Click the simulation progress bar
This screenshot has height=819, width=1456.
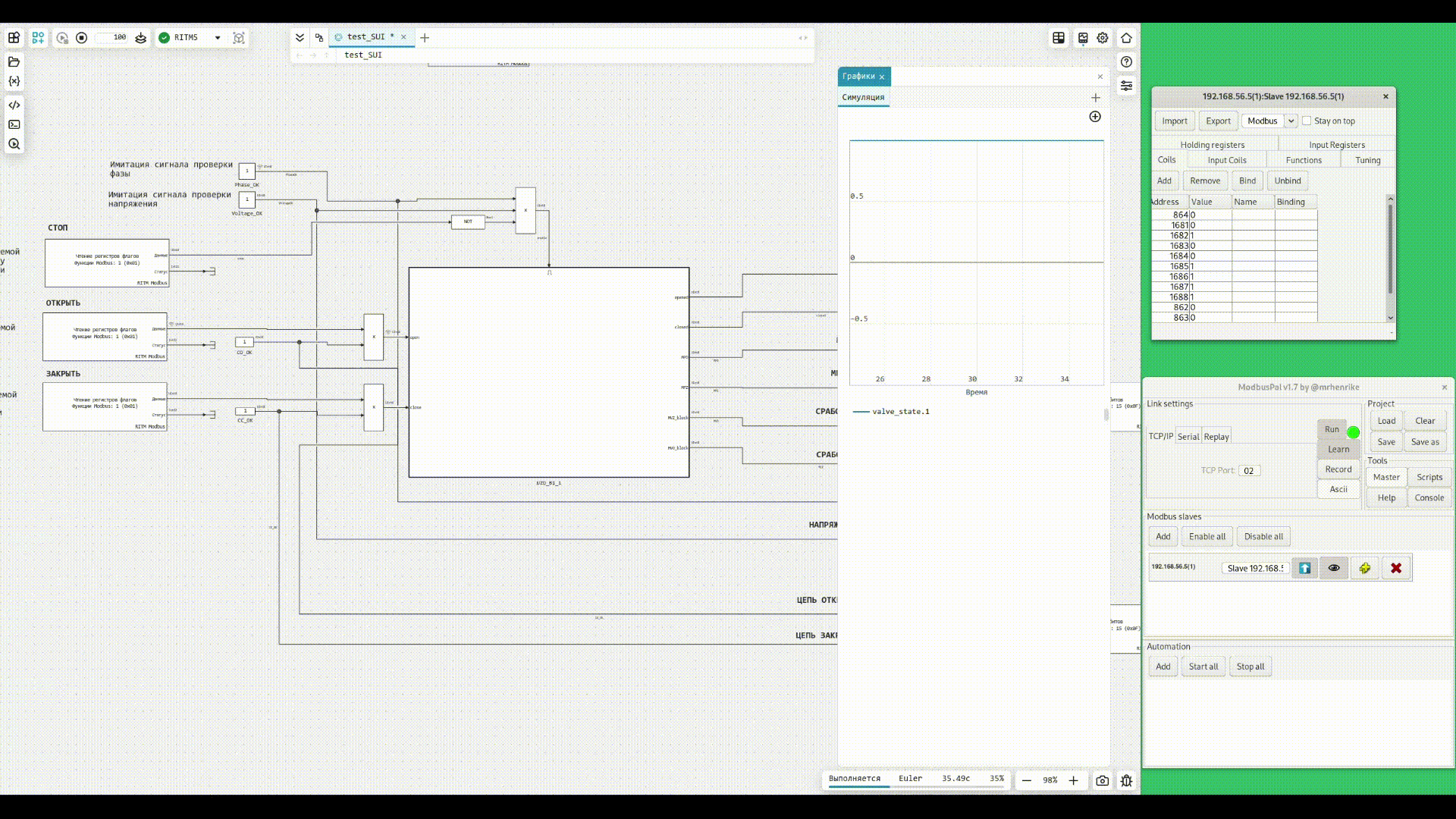[x=916, y=786]
